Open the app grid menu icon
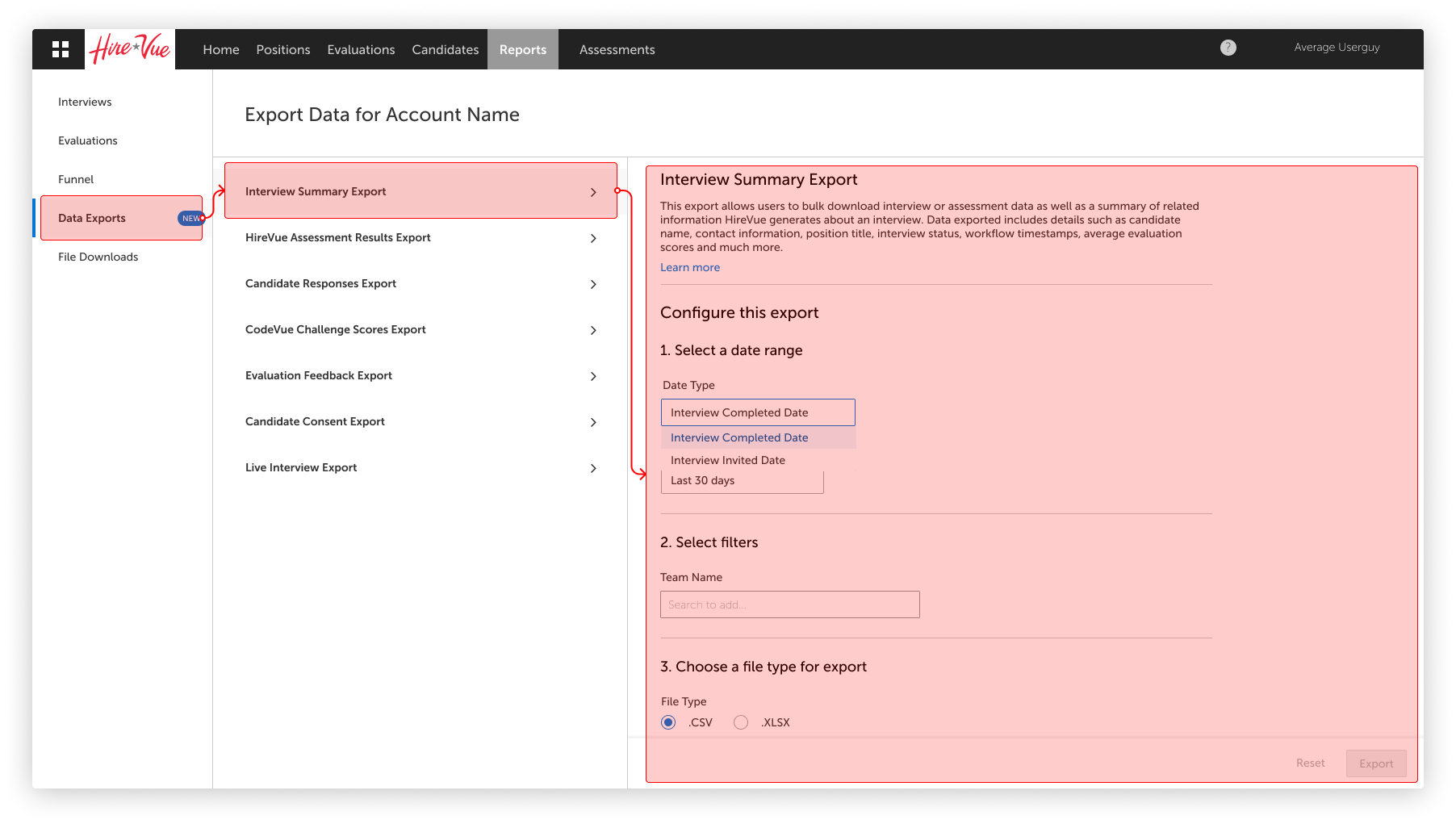Screen dimensions: 1456x824 point(61,49)
